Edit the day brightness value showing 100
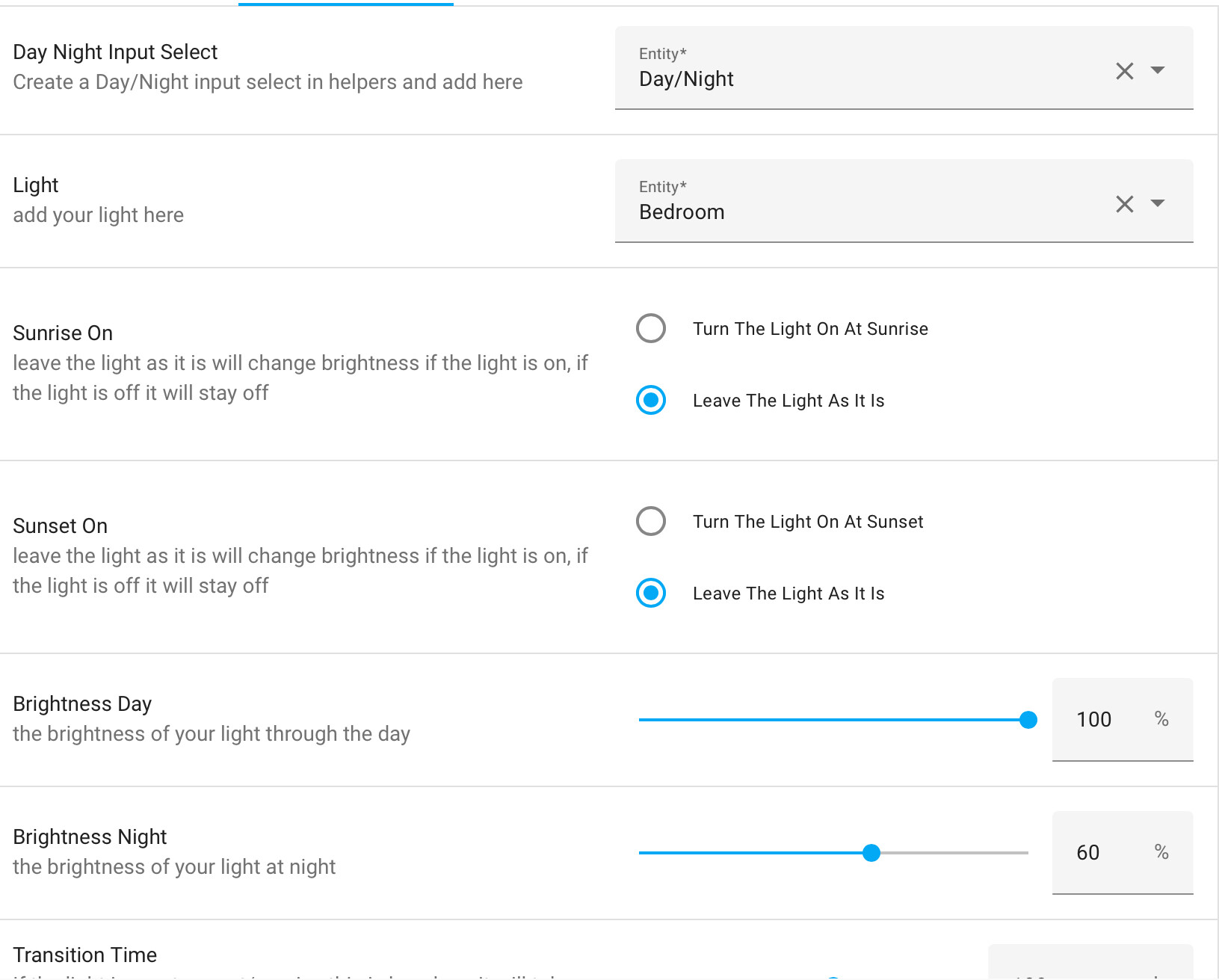1219x980 pixels. [x=1093, y=719]
